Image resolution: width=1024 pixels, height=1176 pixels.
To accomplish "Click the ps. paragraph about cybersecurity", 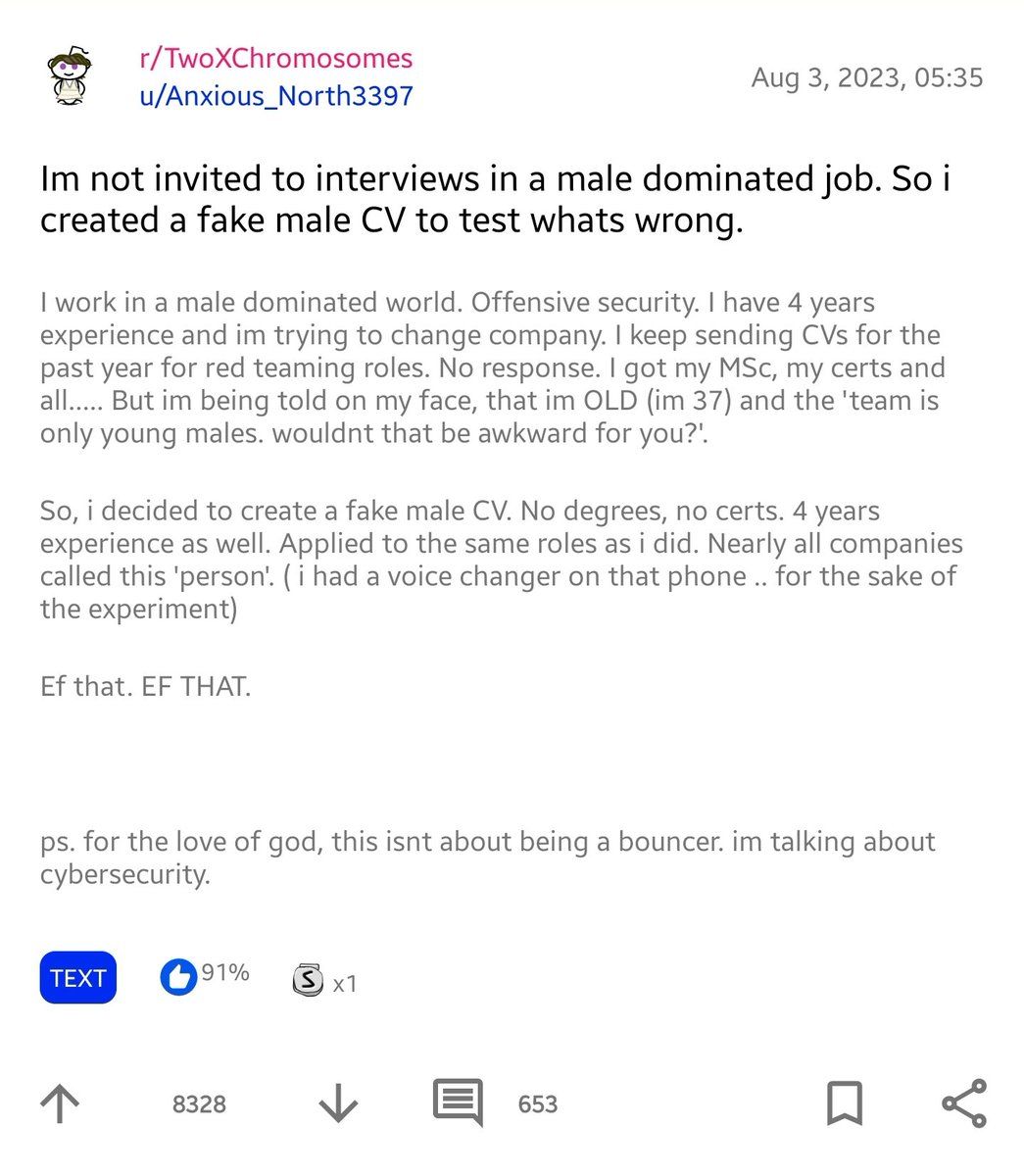I will [487, 857].
